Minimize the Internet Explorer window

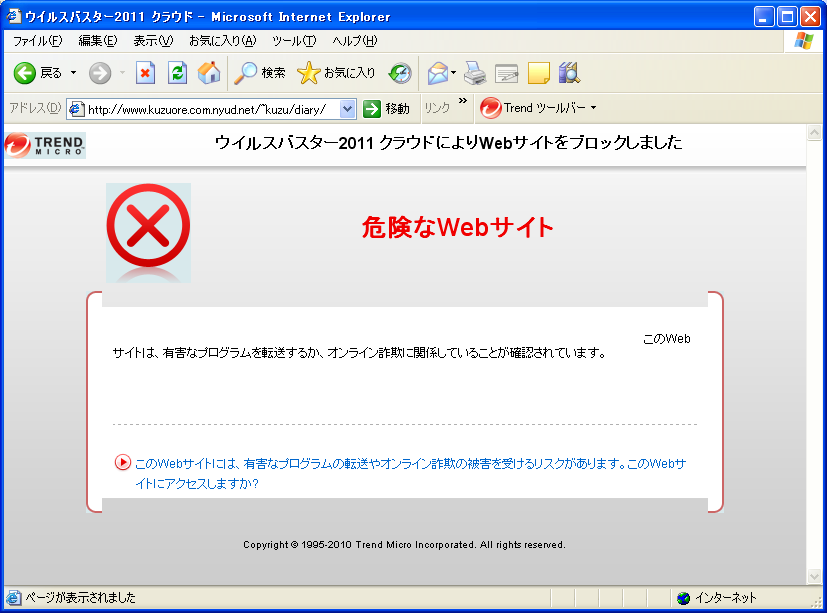tap(764, 17)
